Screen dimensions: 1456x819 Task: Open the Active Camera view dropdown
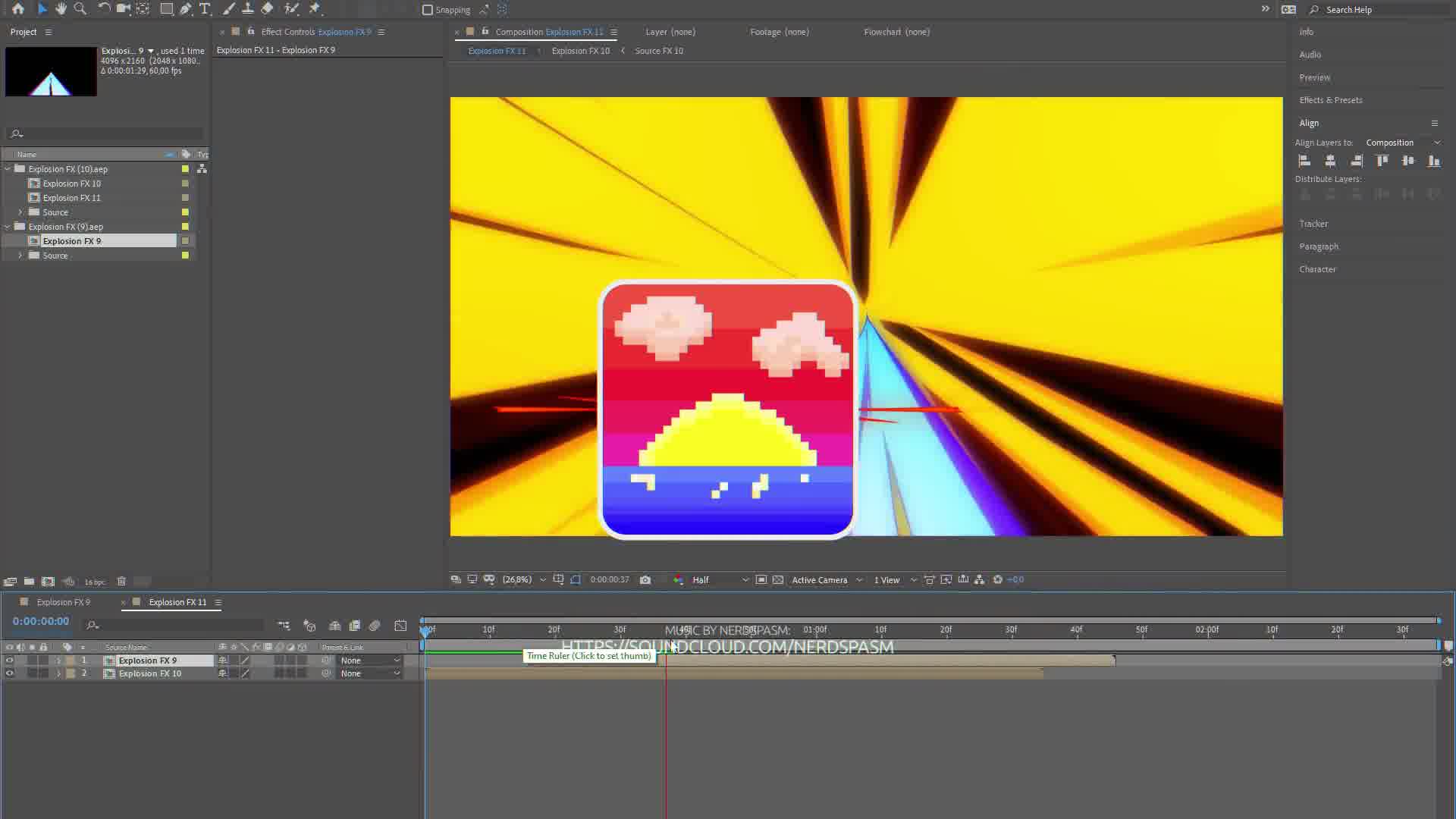coord(827,580)
